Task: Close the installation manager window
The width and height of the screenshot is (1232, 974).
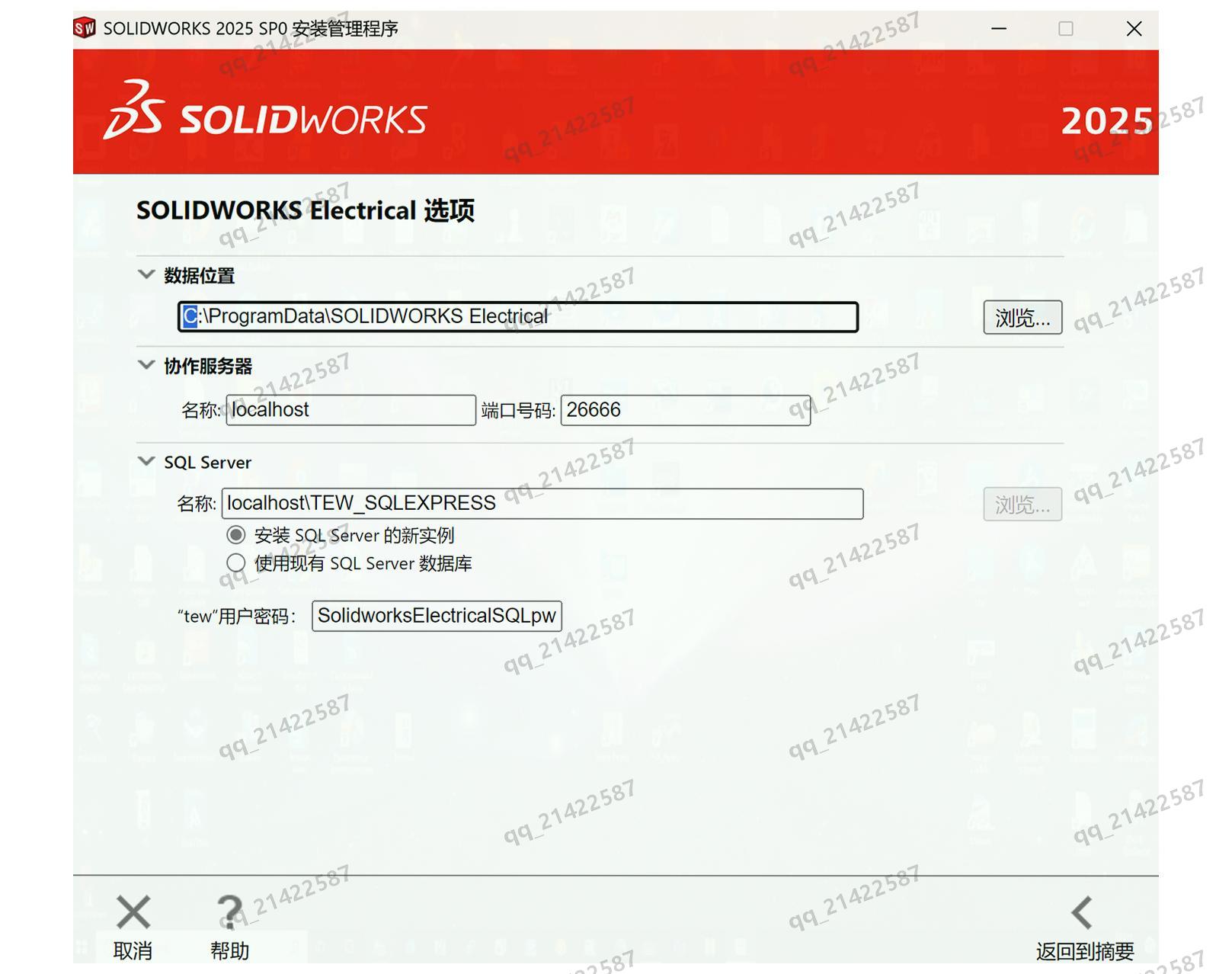Action: (1134, 29)
